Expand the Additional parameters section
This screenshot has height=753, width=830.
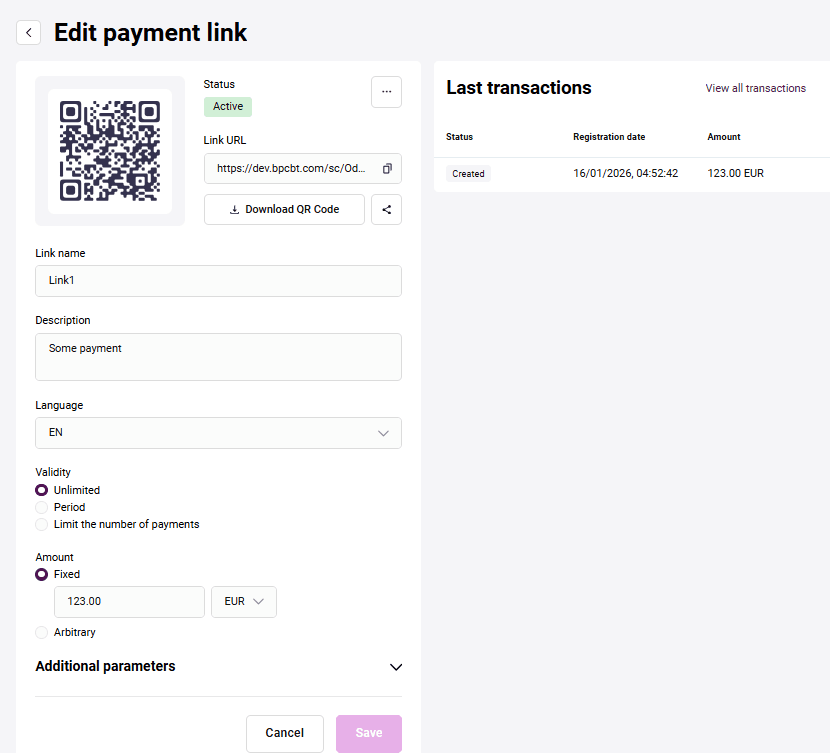(x=396, y=667)
